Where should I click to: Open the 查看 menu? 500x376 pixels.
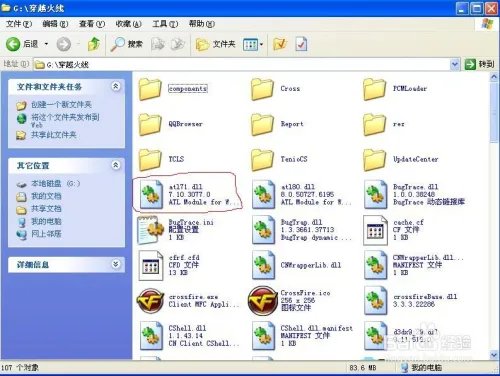(x=92, y=24)
